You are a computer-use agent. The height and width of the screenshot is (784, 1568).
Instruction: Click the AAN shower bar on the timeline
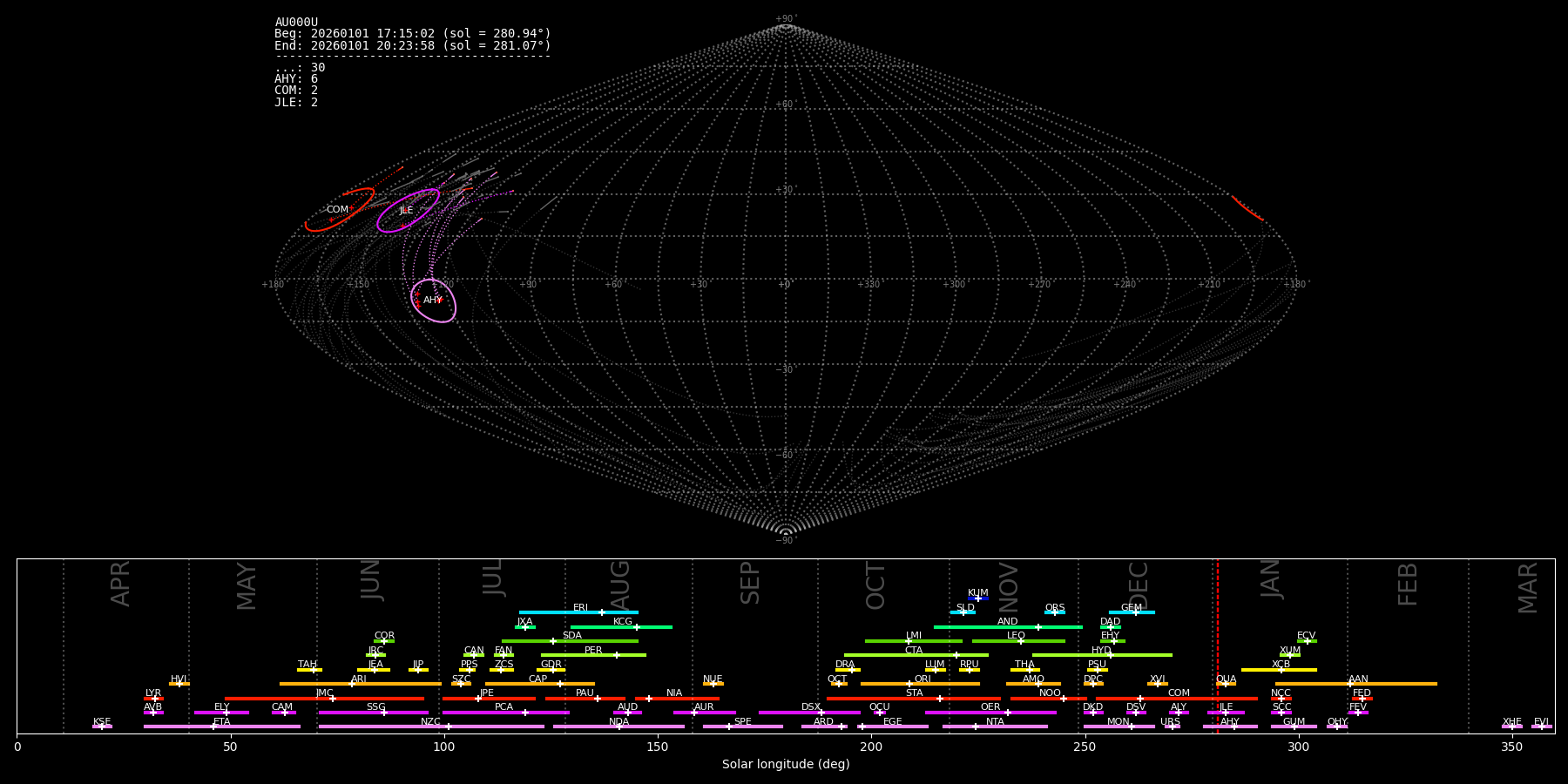[1356, 684]
